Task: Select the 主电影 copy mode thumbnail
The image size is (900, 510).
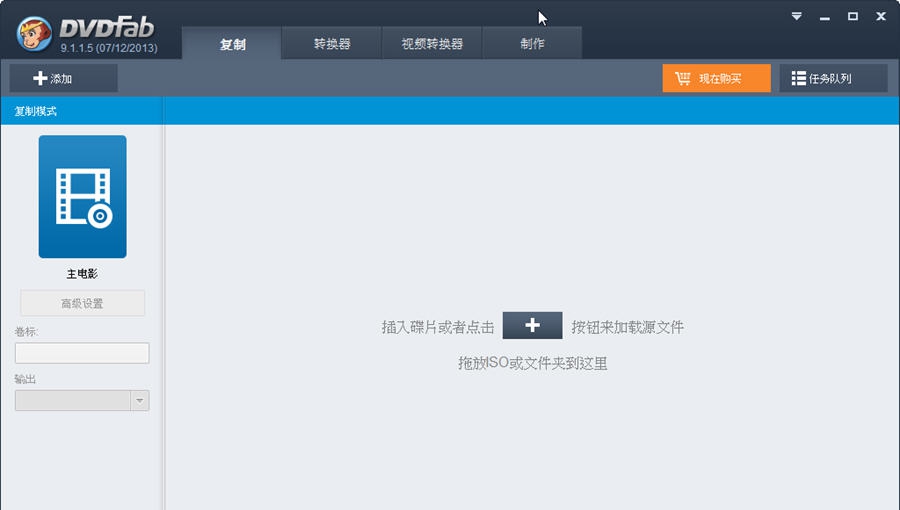Action: point(83,197)
